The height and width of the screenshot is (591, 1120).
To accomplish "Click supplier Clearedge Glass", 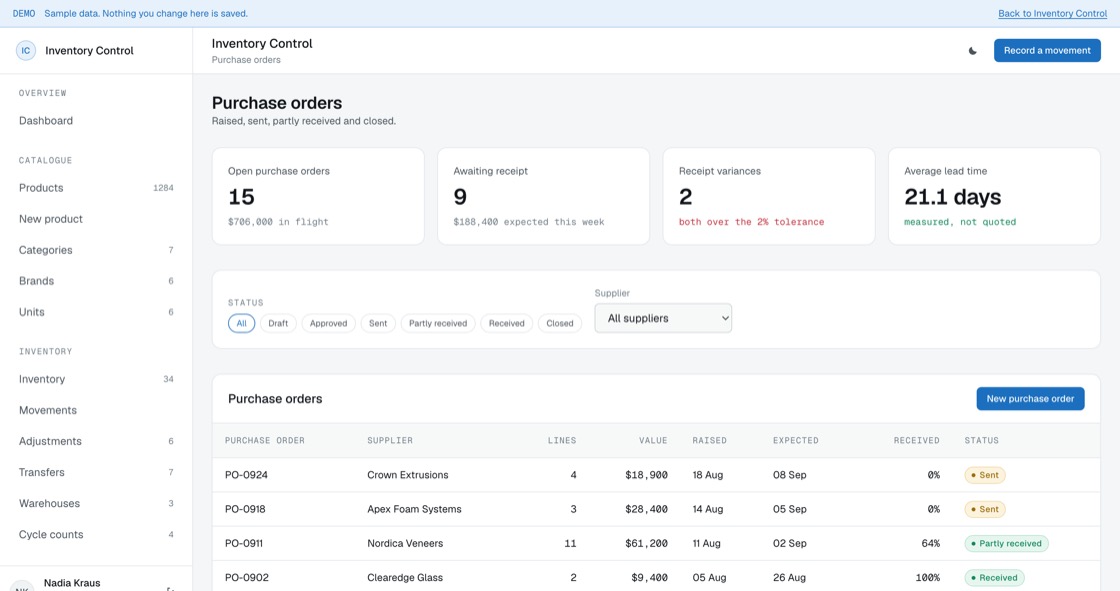I will click(x=405, y=577).
